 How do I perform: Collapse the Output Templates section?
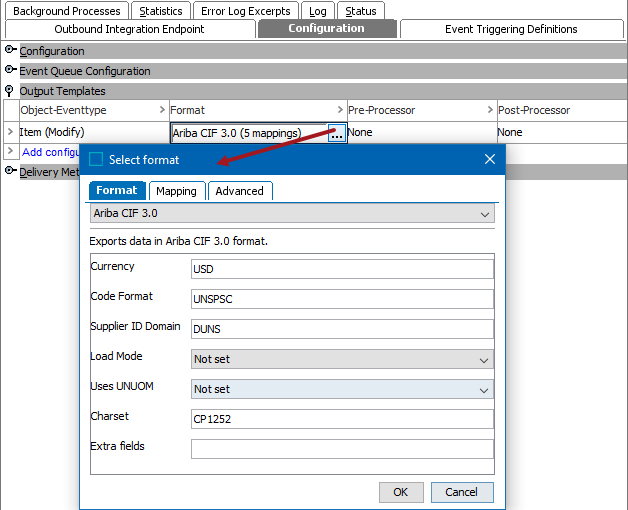point(10,91)
